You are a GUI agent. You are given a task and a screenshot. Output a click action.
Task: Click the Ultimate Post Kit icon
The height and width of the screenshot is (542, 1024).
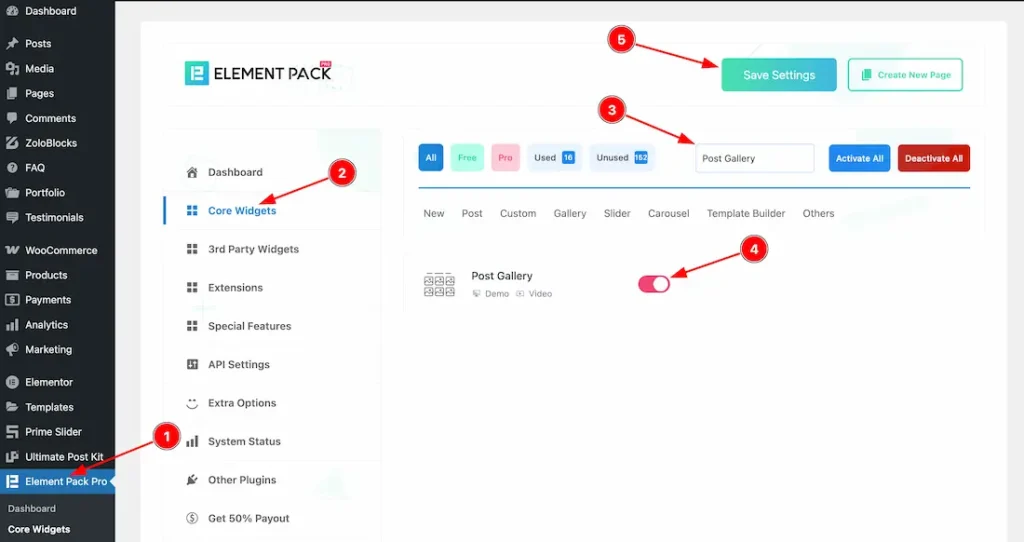[12, 456]
